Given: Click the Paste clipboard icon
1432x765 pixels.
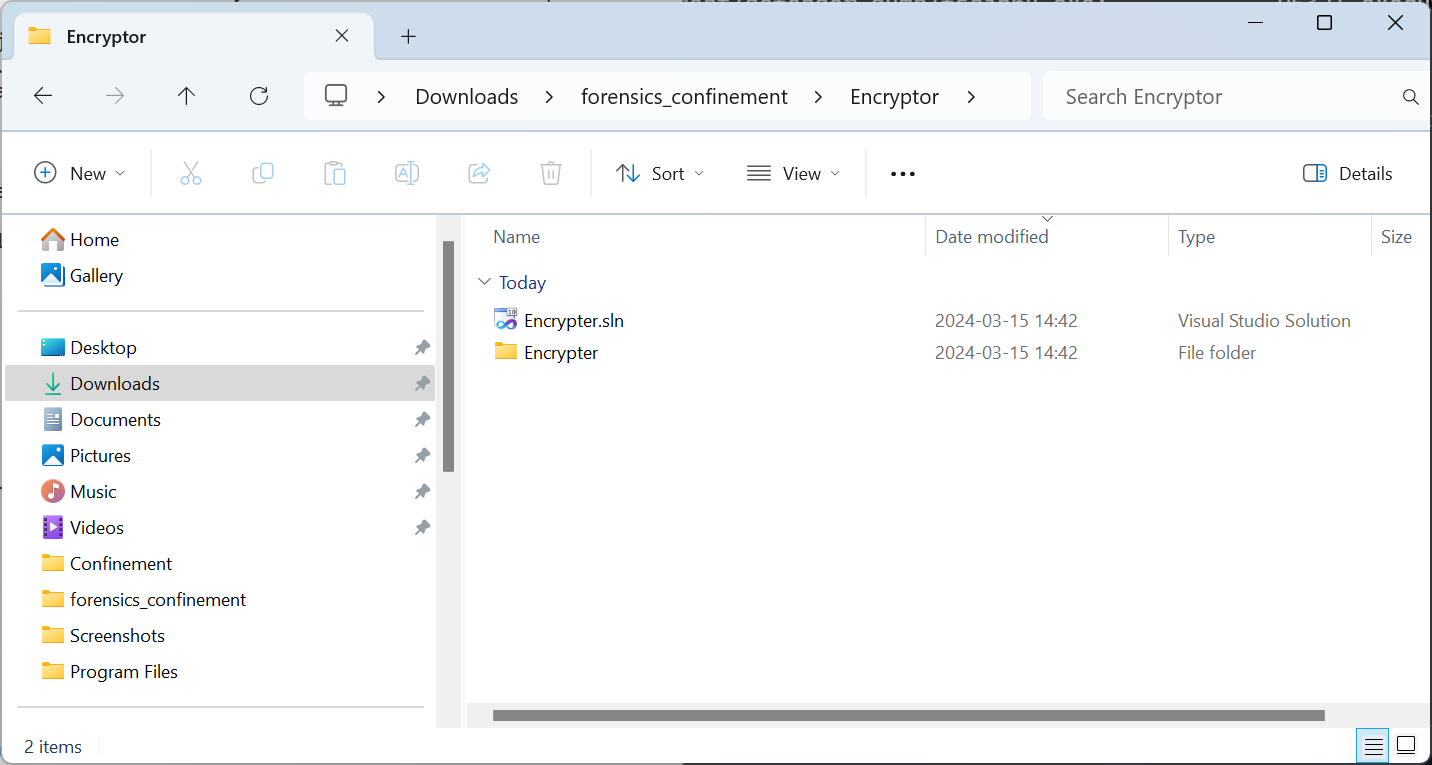Looking at the screenshot, I should point(335,173).
